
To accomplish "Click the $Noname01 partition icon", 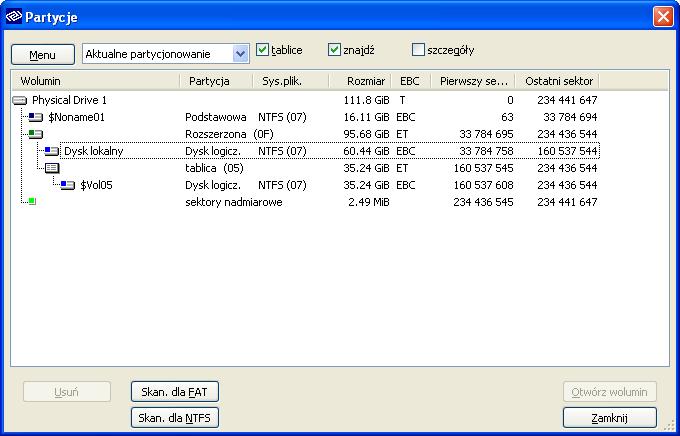I will pos(36,117).
